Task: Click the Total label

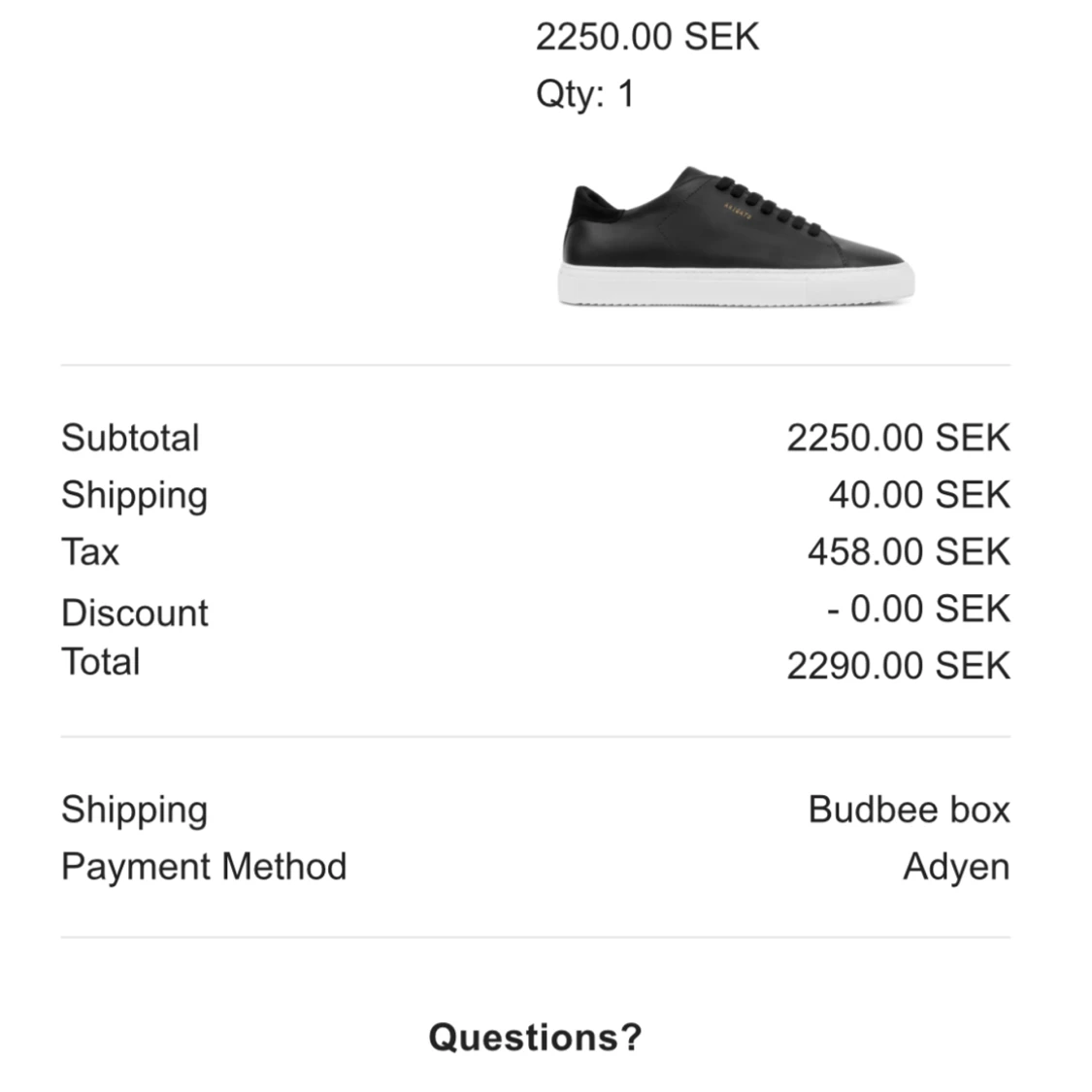Action: pyautogui.click(x=101, y=662)
